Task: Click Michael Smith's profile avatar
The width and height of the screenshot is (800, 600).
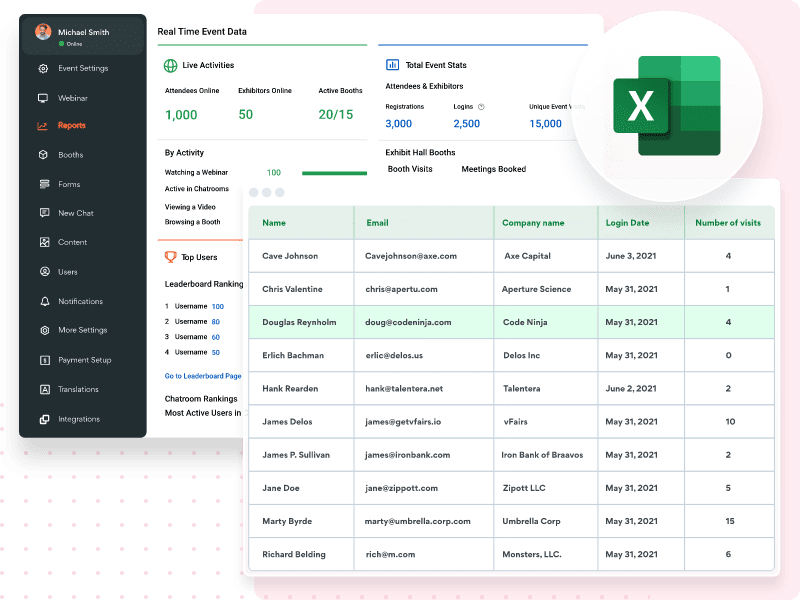Action: 43,32
